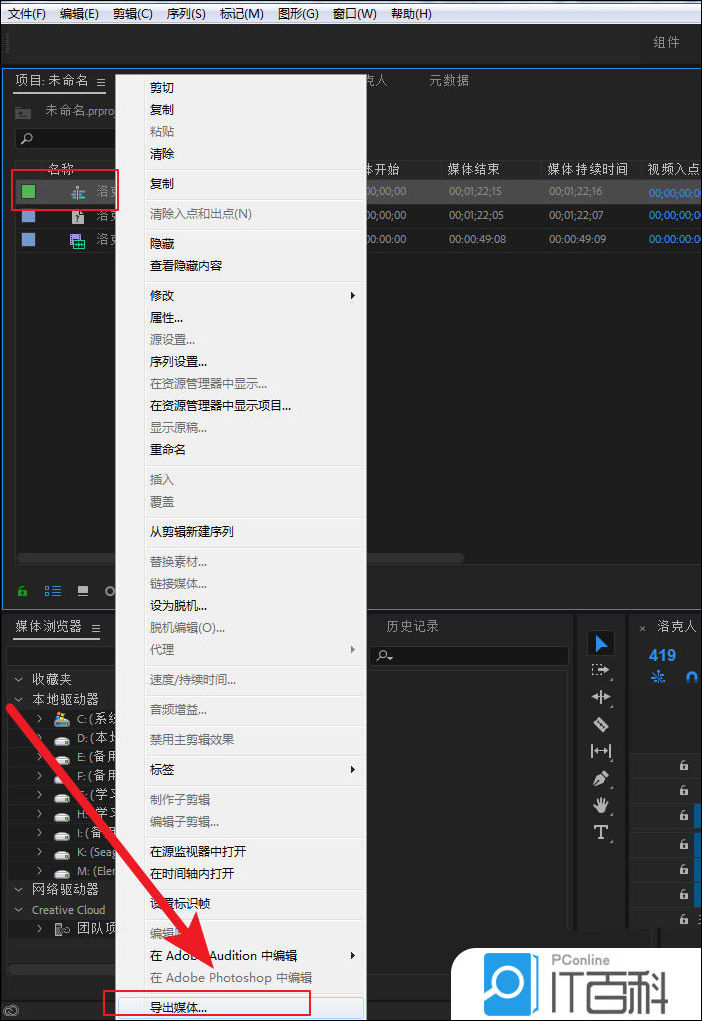Click the M: drive icon
This screenshot has width=702, height=1021.
tap(62, 873)
